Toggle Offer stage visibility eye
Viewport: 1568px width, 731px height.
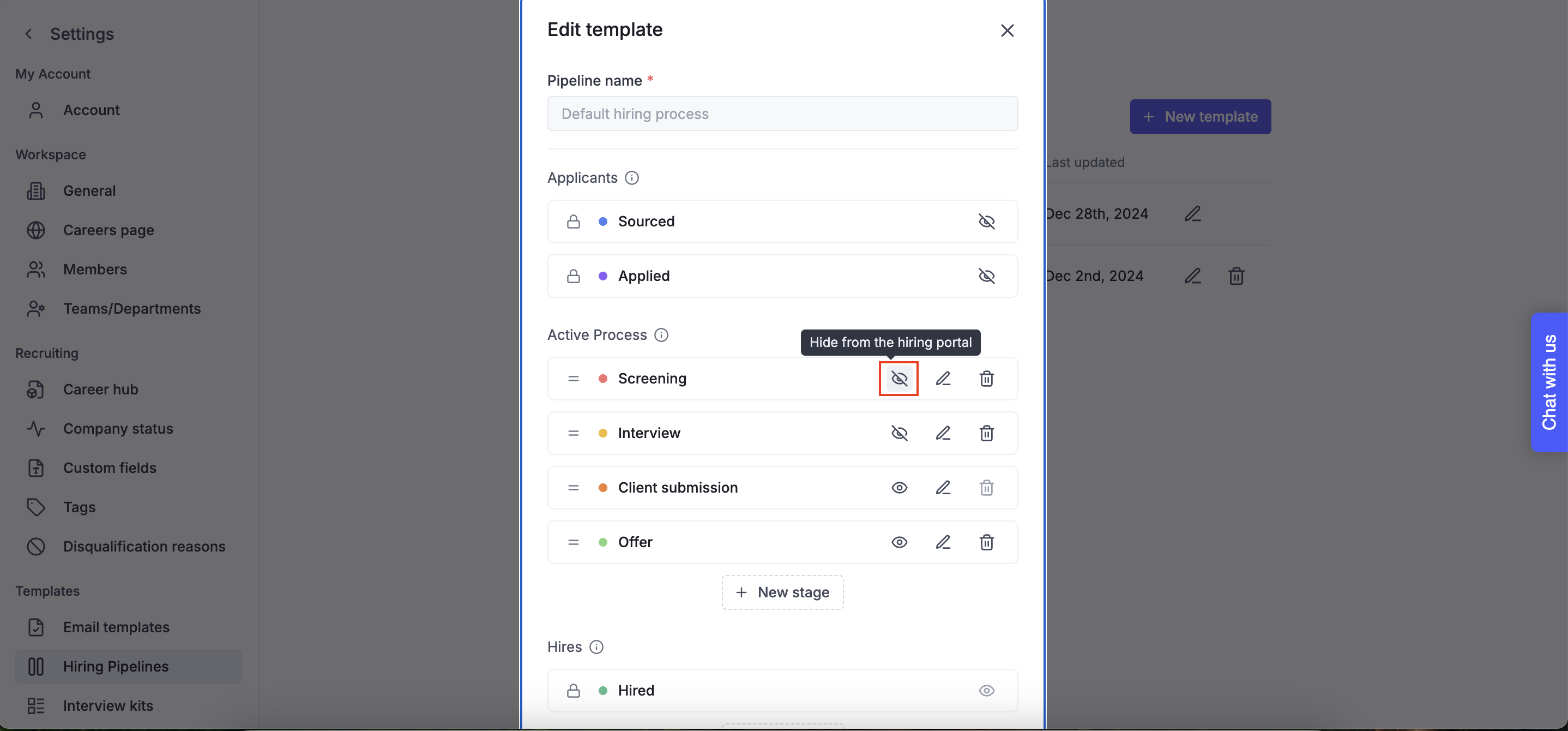point(899,542)
